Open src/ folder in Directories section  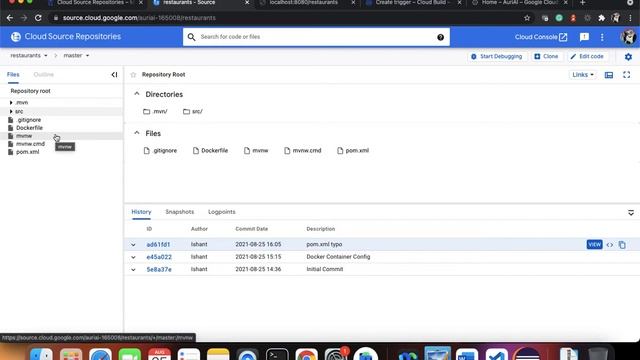(x=193, y=111)
